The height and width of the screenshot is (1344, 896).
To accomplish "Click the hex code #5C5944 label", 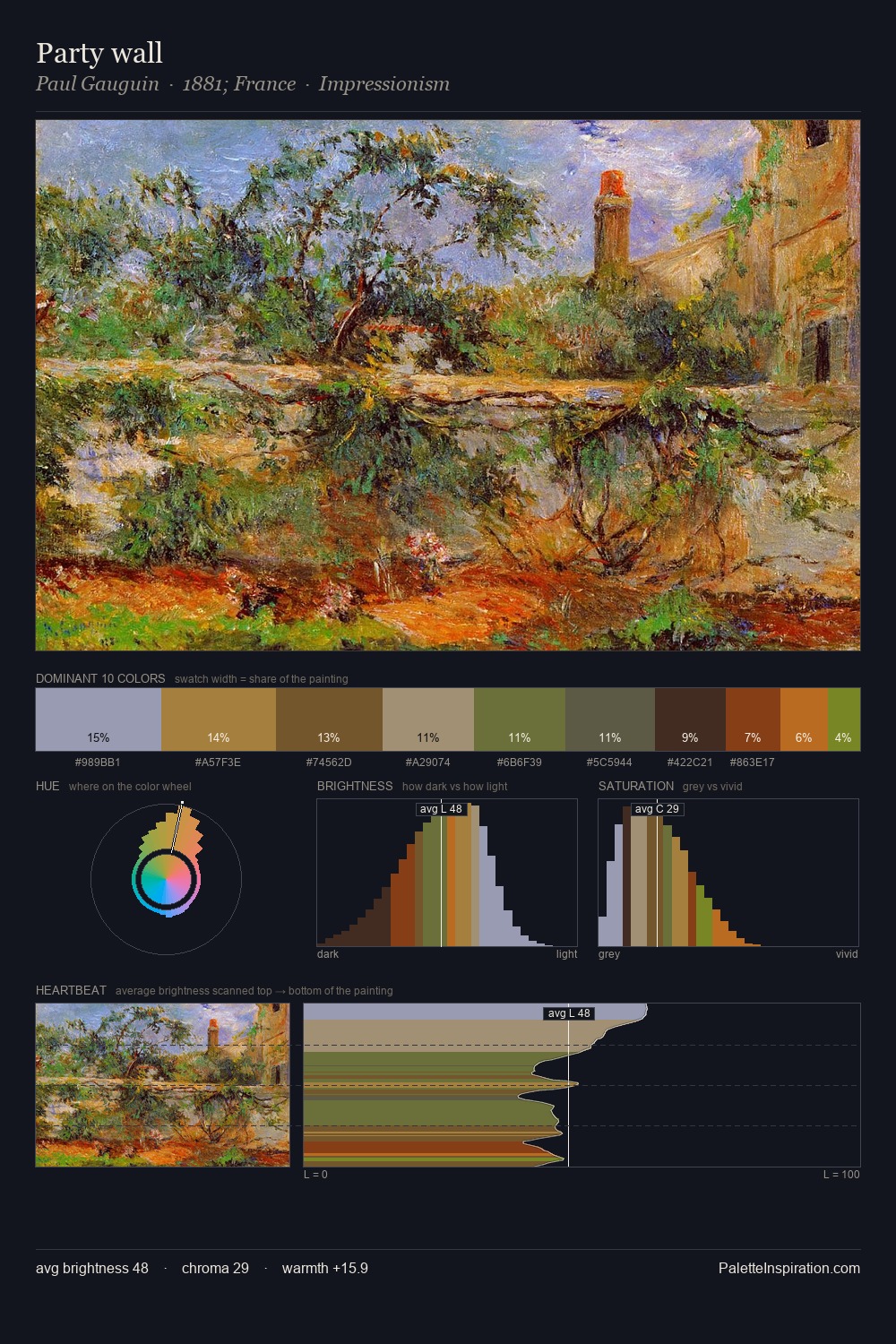I will (609, 762).
